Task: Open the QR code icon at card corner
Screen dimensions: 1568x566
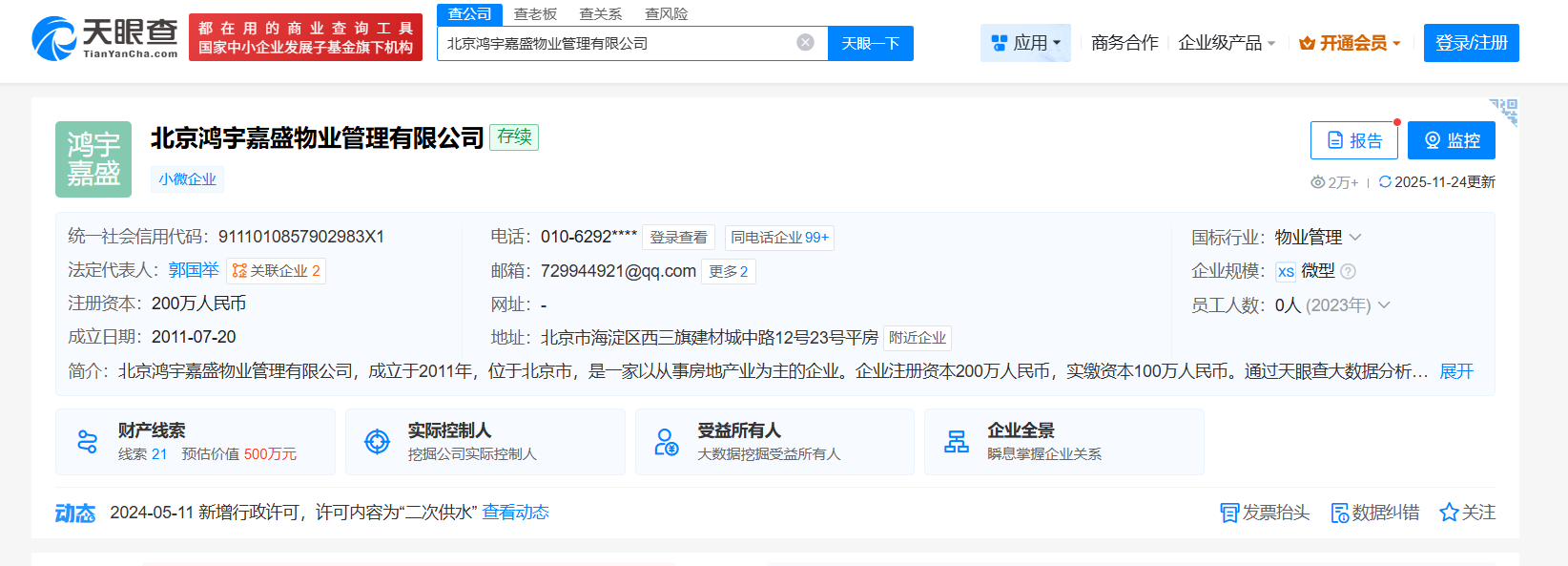Action: click(x=1504, y=112)
